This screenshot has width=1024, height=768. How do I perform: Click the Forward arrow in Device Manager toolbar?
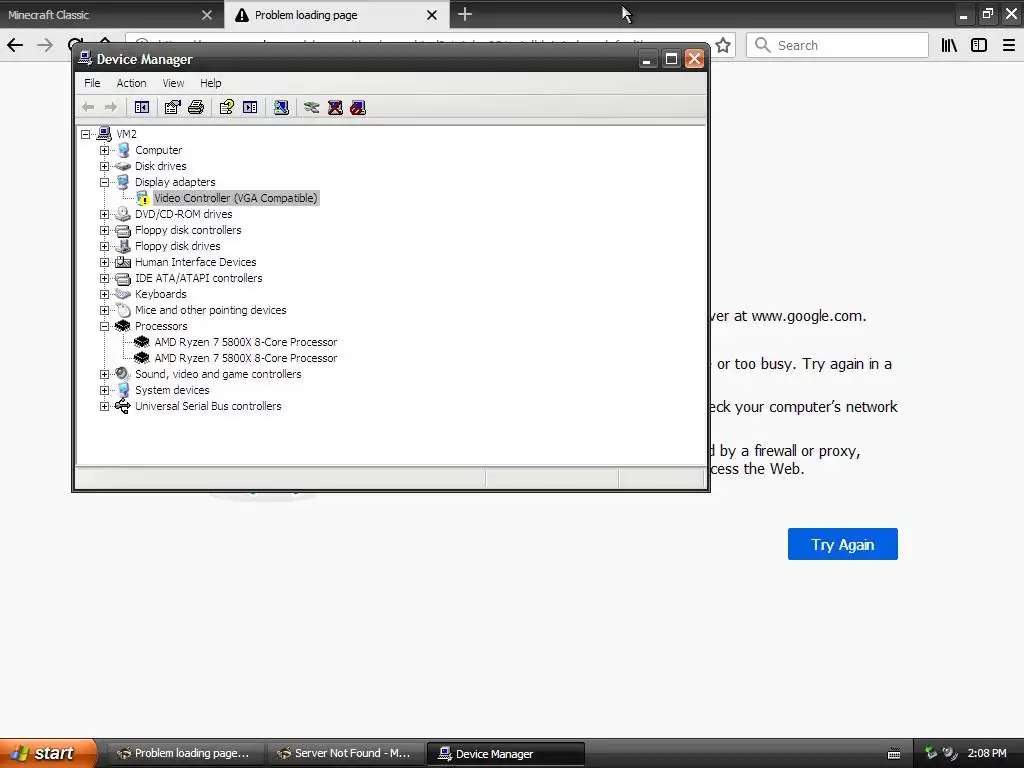[x=111, y=107]
